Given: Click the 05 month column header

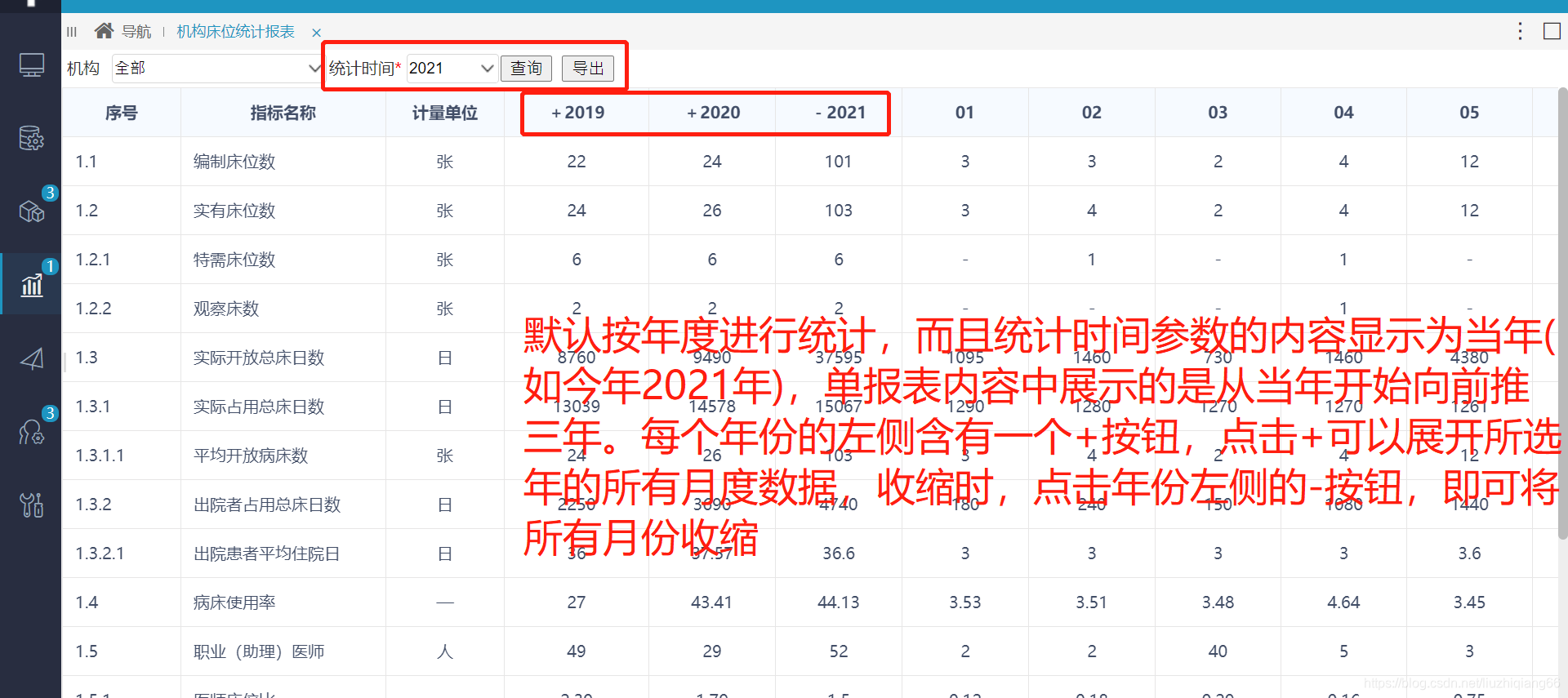Looking at the screenshot, I should coord(1469,113).
